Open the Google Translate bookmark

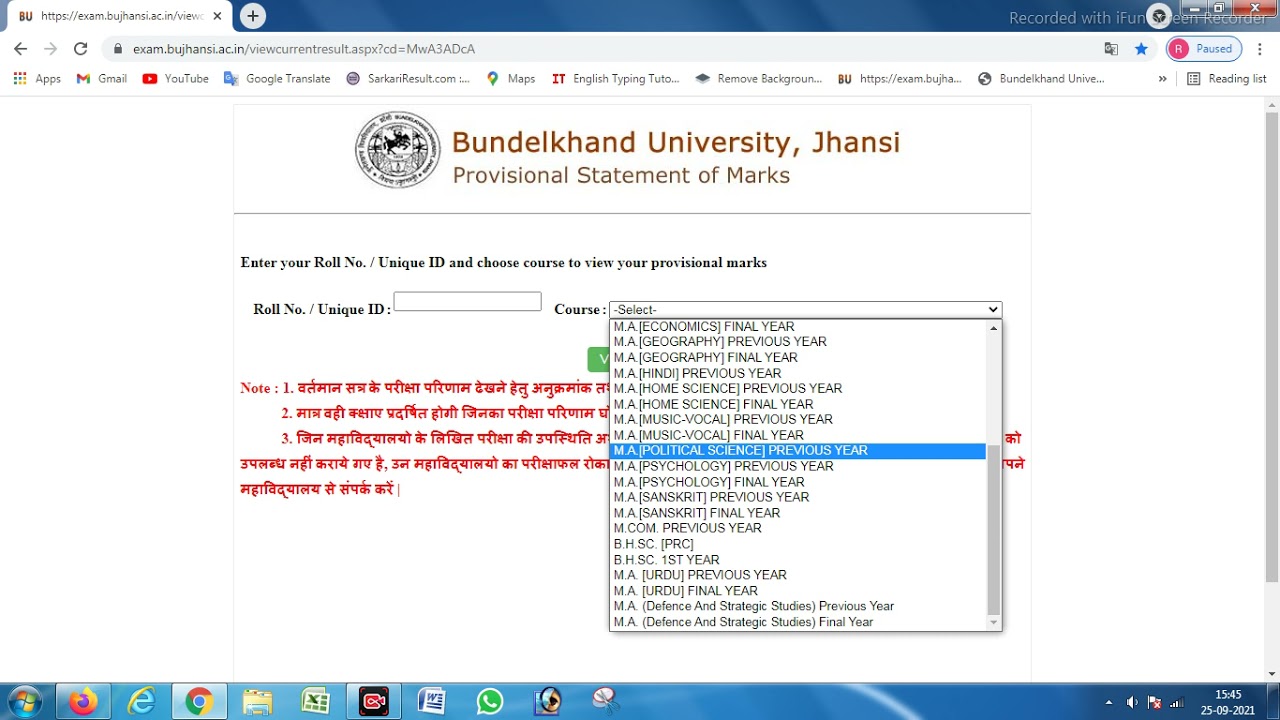277,78
